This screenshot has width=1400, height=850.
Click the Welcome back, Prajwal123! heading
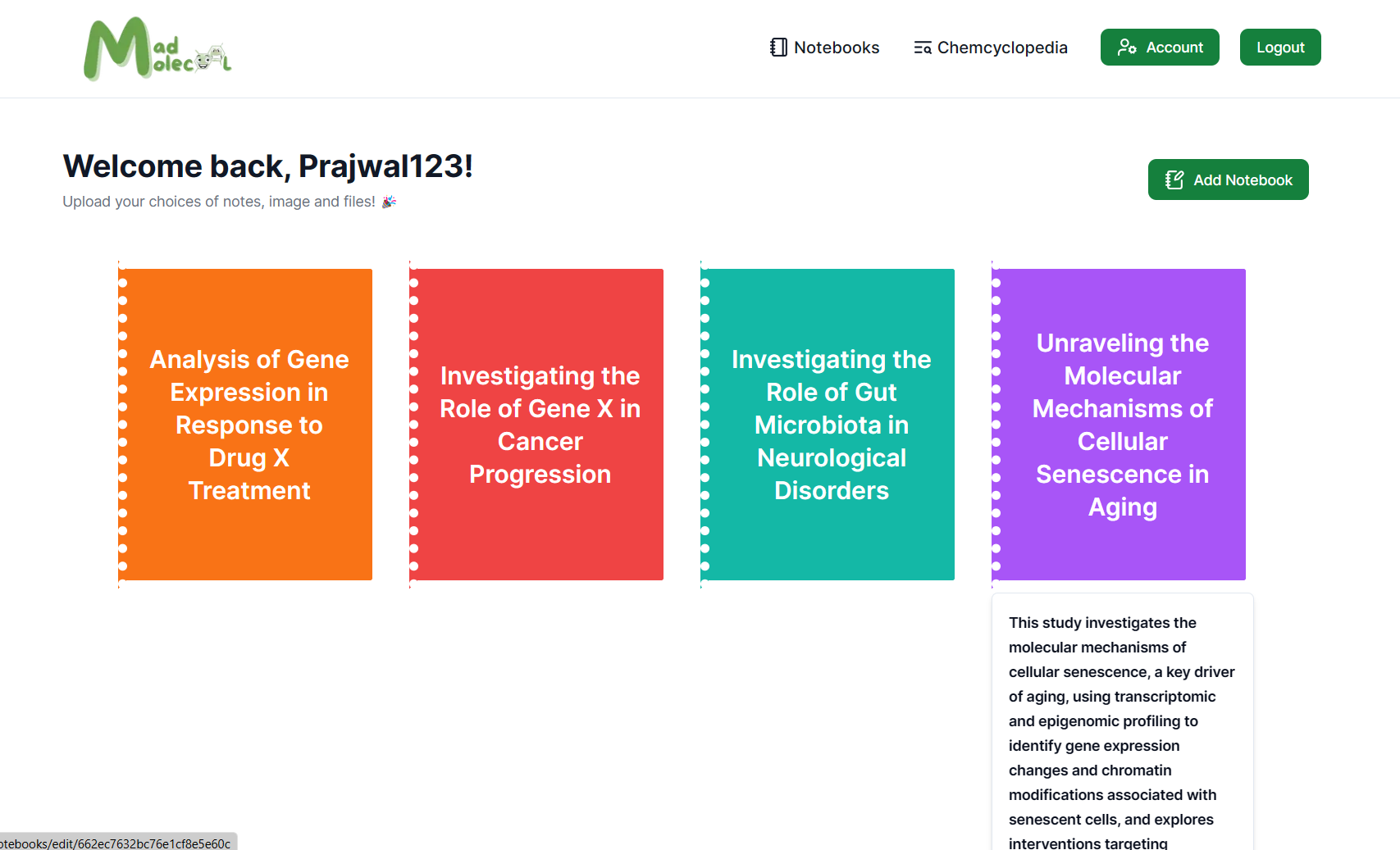coord(268,166)
